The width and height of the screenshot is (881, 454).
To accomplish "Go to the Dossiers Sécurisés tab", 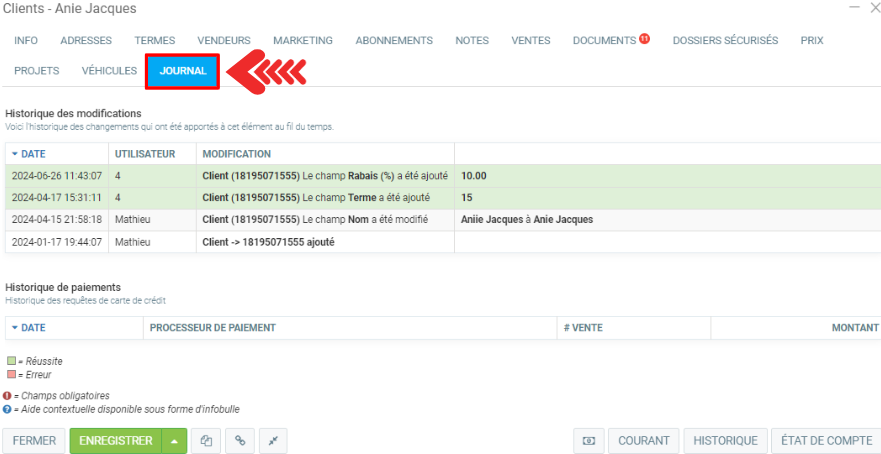I will tap(725, 41).
